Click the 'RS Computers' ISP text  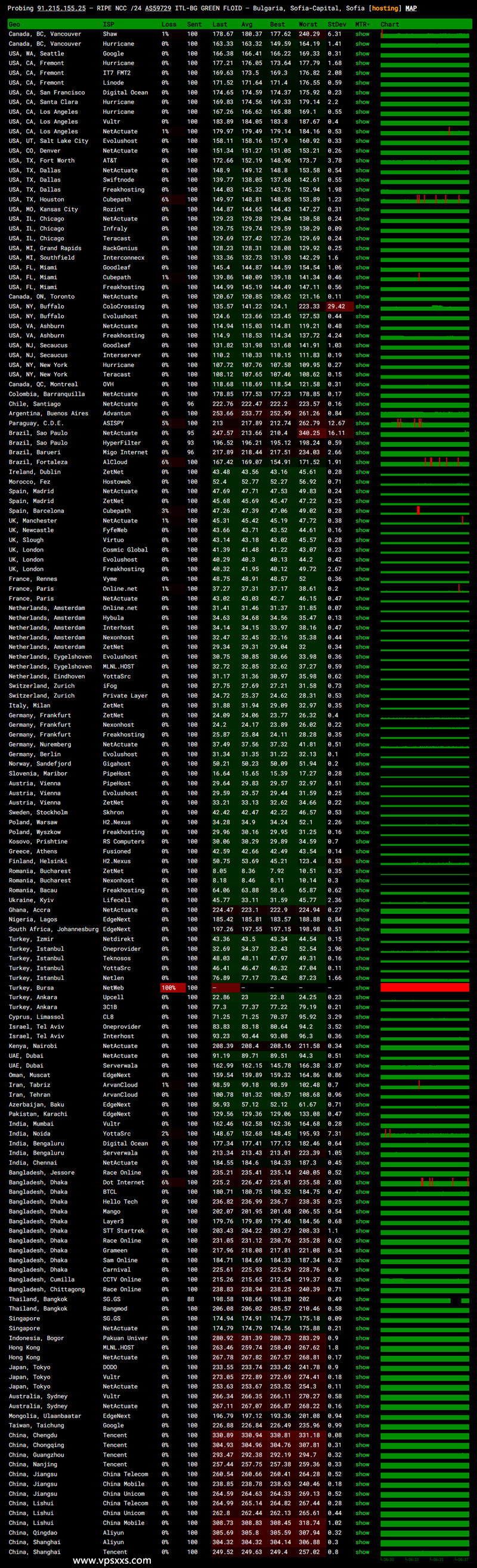123,841
